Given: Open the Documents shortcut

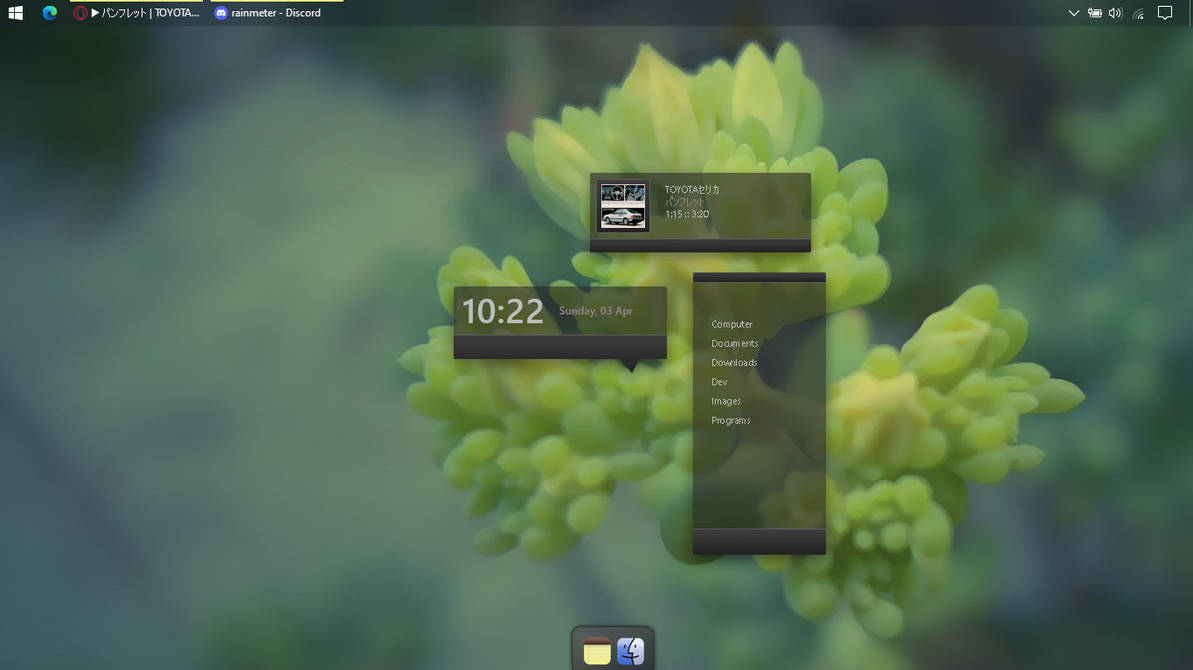Looking at the screenshot, I should click(734, 343).
